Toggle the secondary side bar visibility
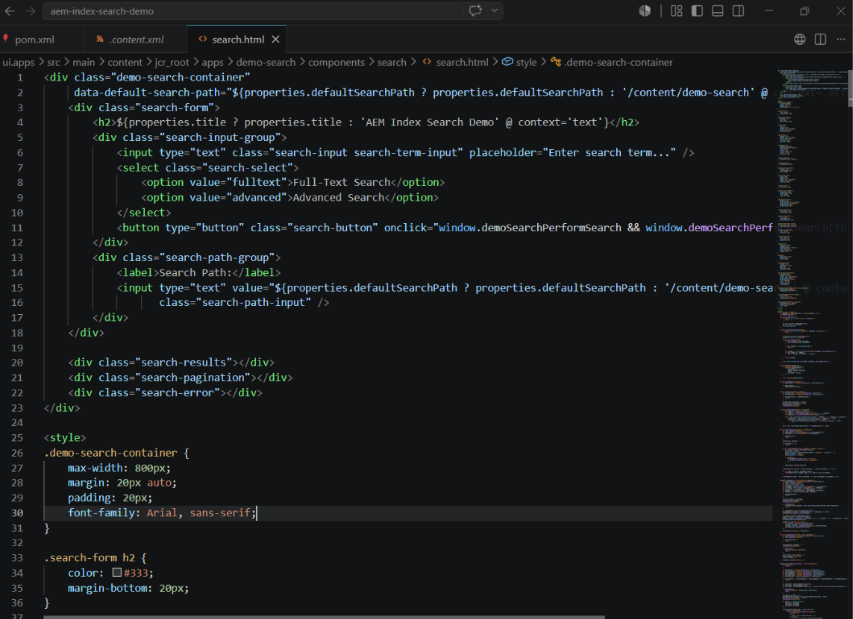Viewport: 853px width, 619px height. [738, 10]
